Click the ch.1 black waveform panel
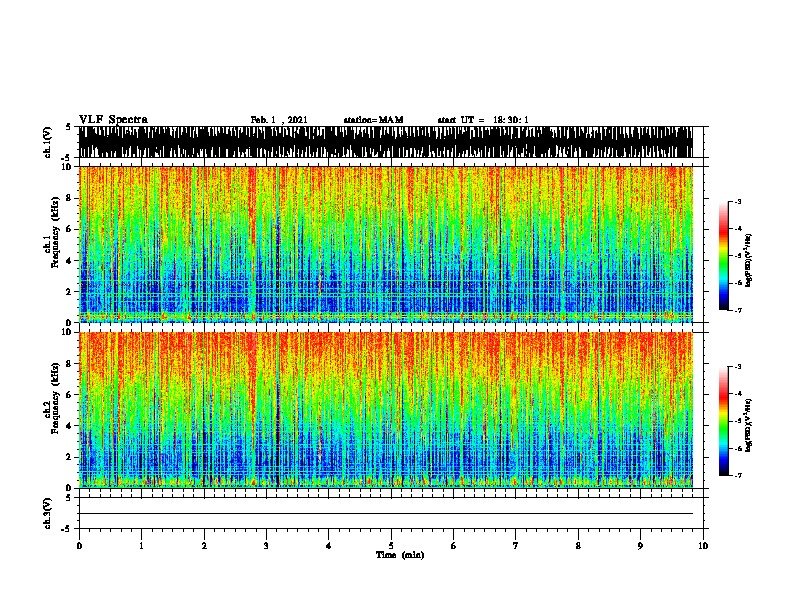The image size is (792, 612). (x=386, y=142)
